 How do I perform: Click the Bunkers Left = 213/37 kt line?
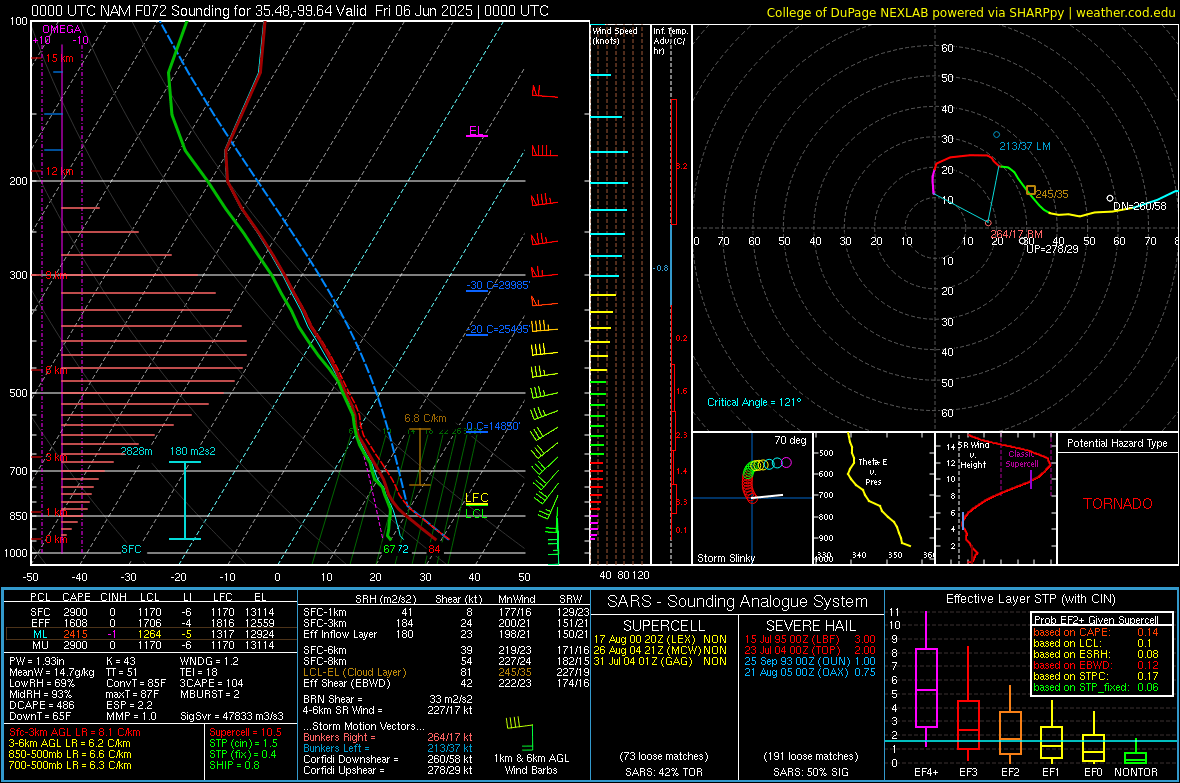388,748
